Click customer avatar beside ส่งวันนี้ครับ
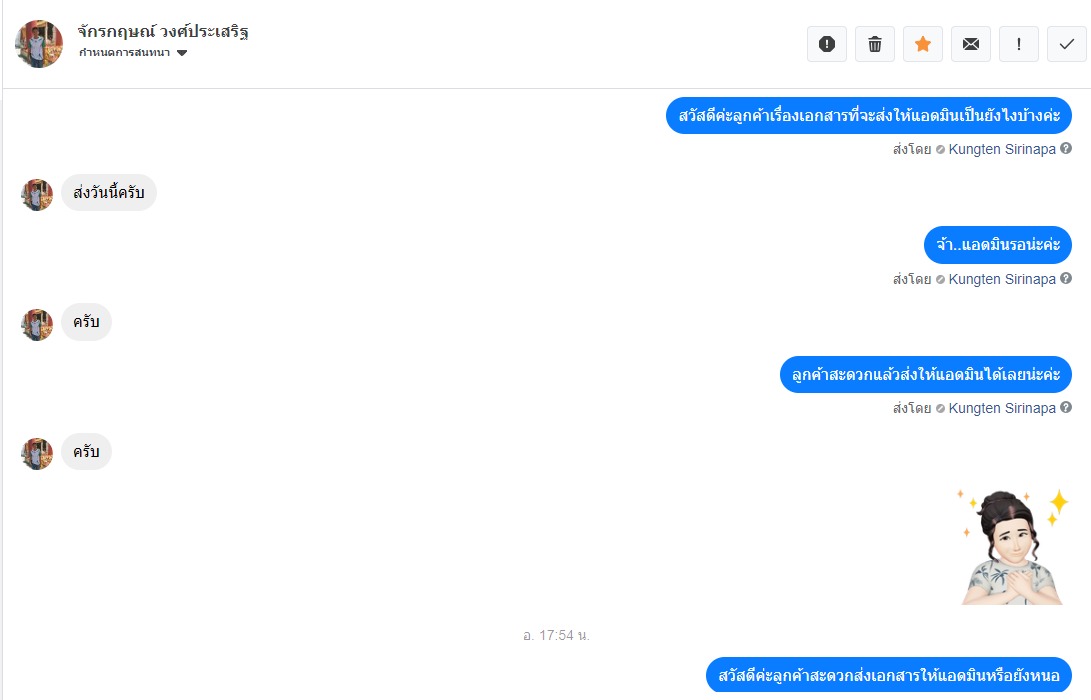This screenshot has width=1091, height=700. (37, 195)
